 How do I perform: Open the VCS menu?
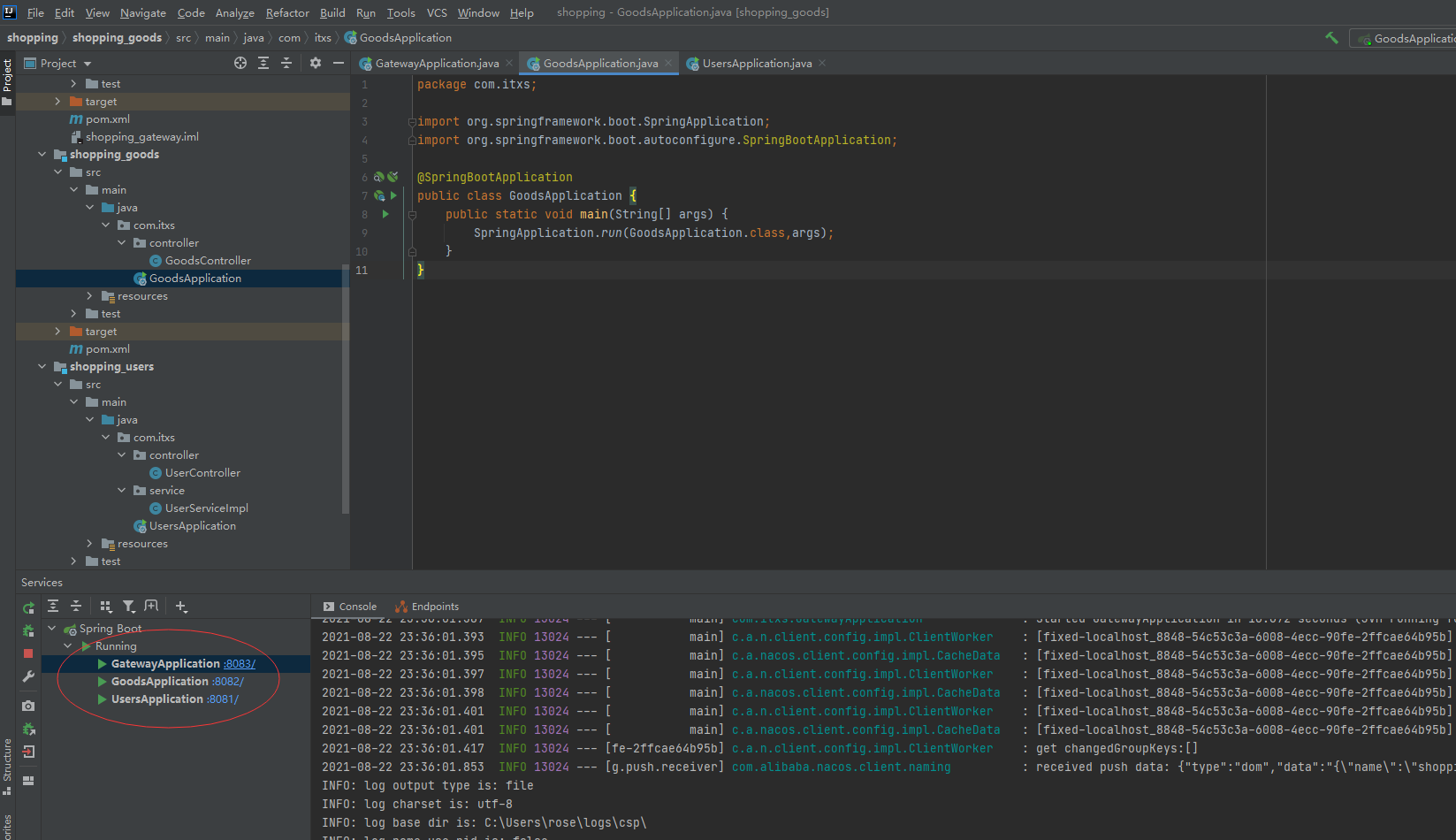pyautogui.click(x=437, y=12)
